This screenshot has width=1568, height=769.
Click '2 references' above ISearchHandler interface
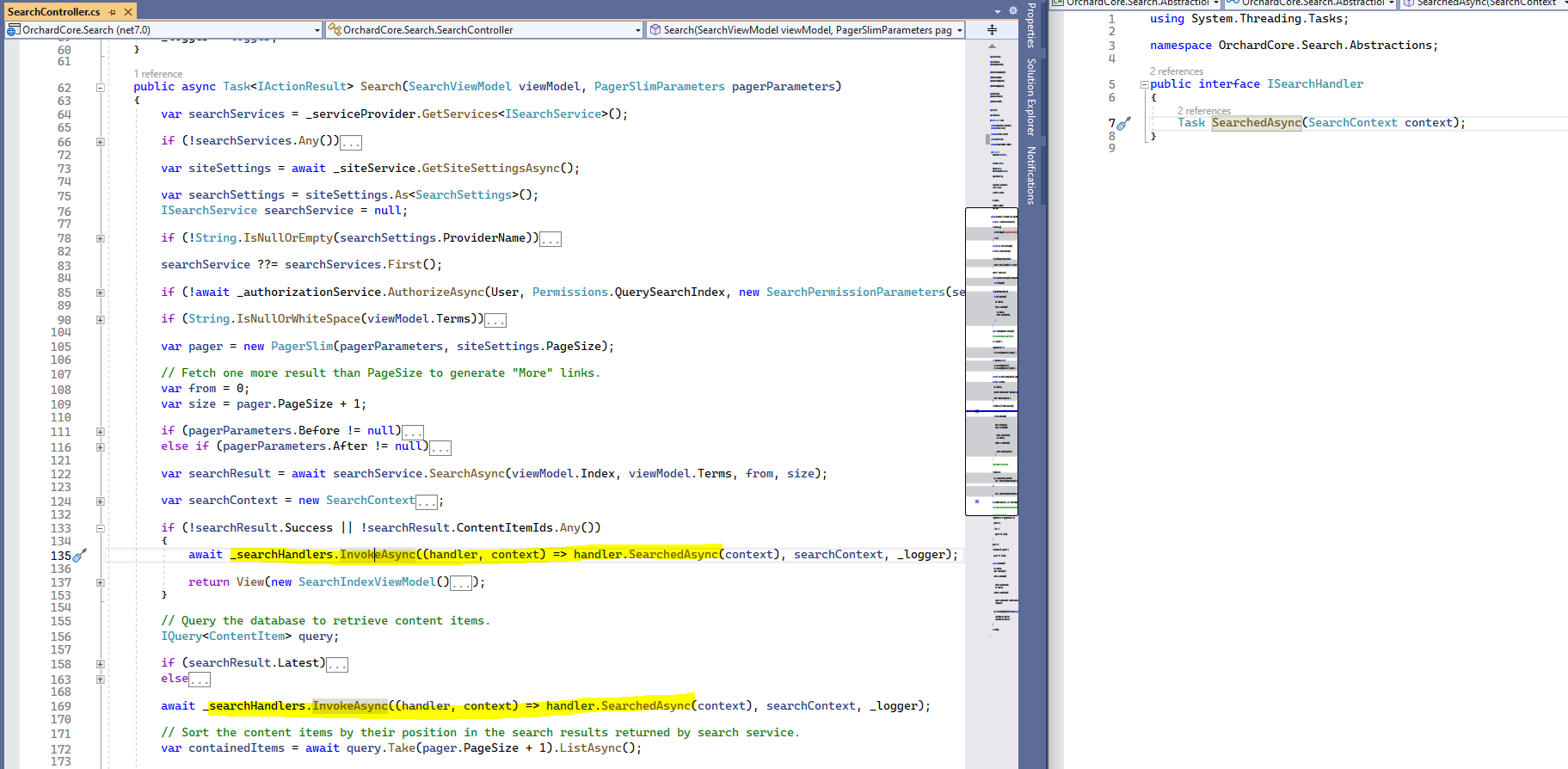1177,71
